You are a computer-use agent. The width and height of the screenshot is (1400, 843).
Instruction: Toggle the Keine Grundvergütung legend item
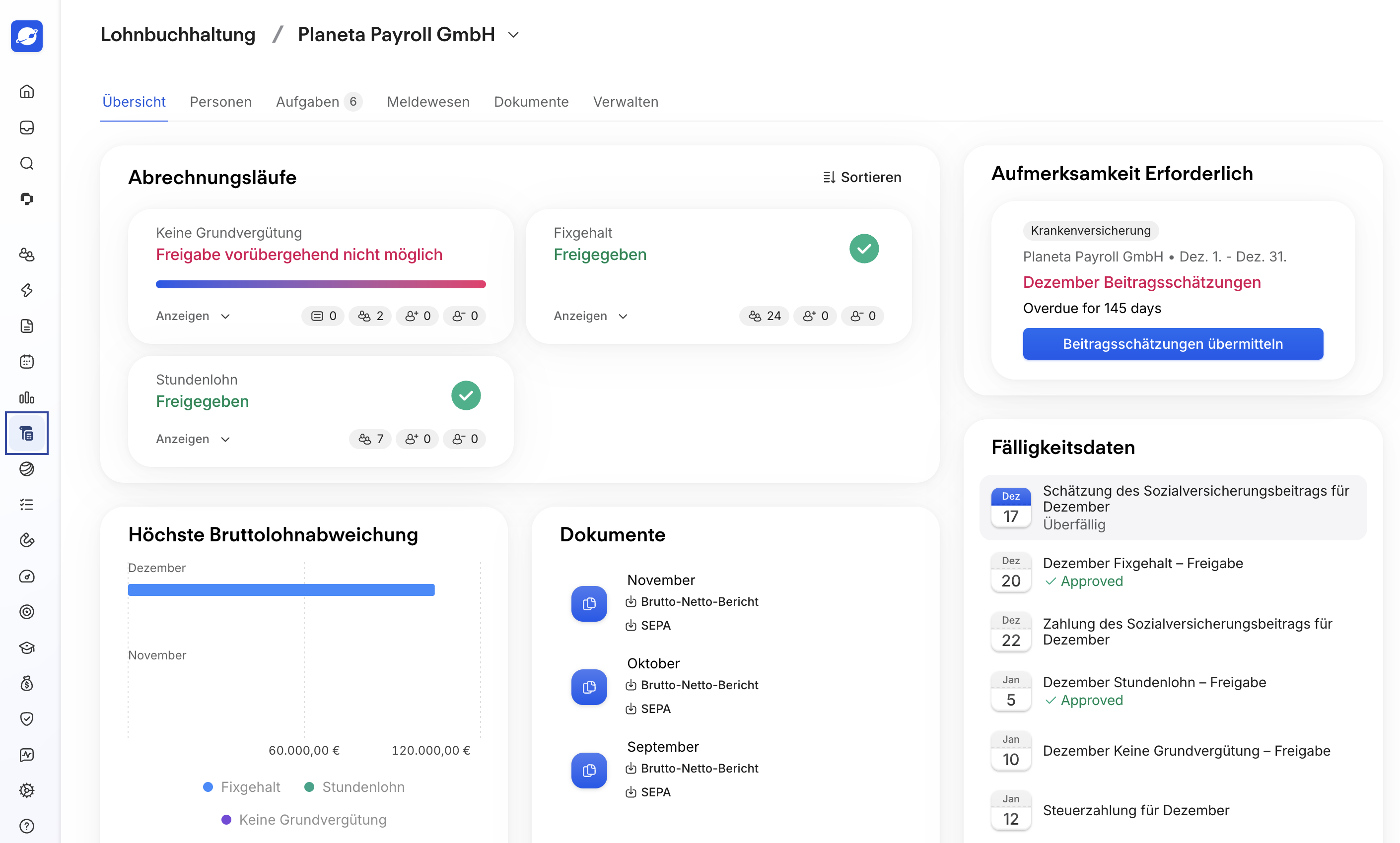304,820
